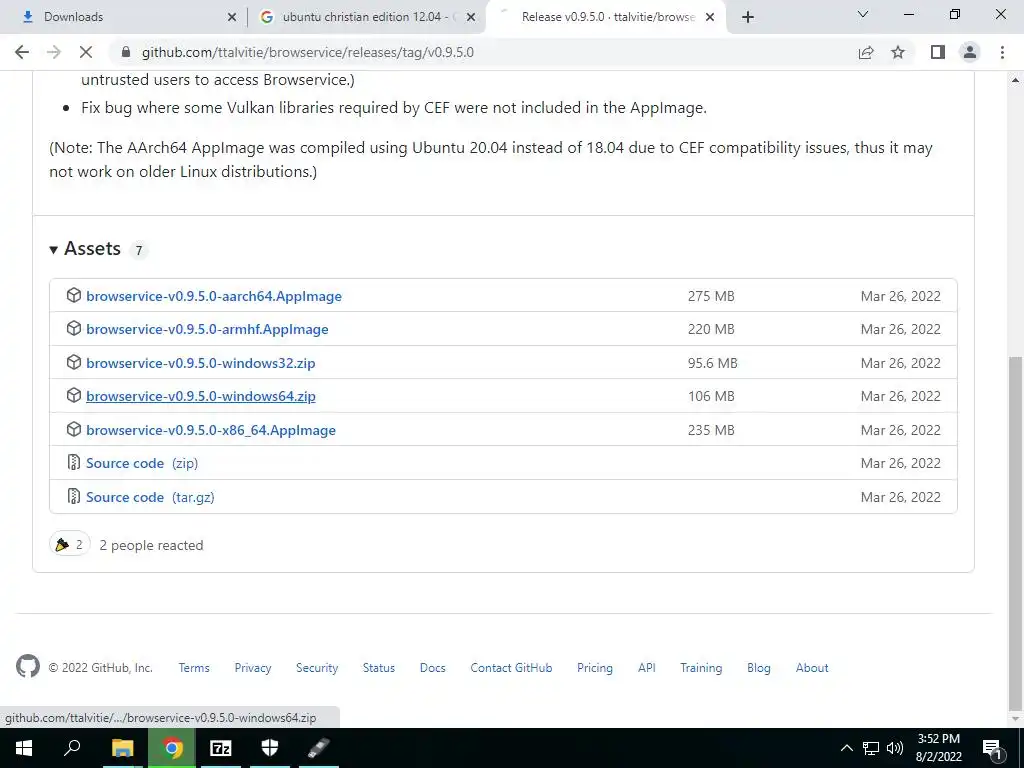Click the package icon beside armhf.AppImage

pyautogui.click(x=74, y=328)
